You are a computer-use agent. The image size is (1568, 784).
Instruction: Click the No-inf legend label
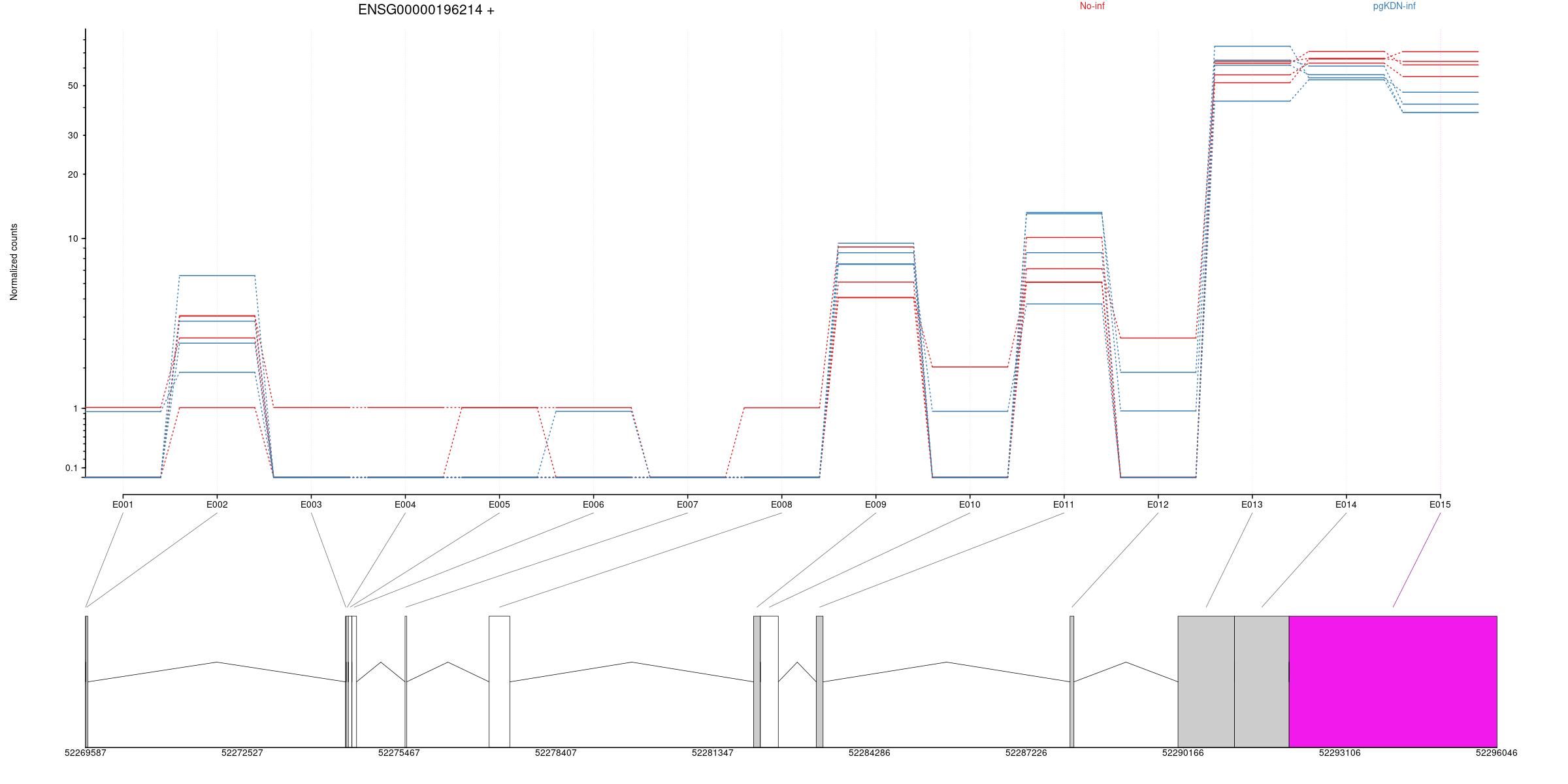pos(1092,6)
